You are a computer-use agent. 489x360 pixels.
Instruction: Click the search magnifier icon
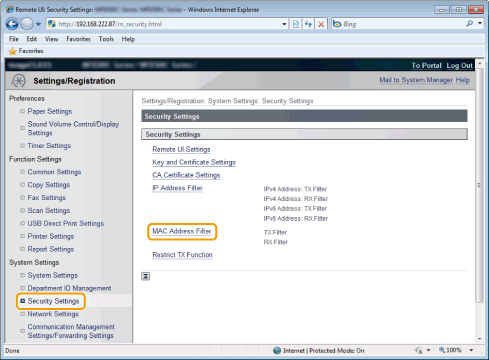pyautogui.click(x=470, y=23)
